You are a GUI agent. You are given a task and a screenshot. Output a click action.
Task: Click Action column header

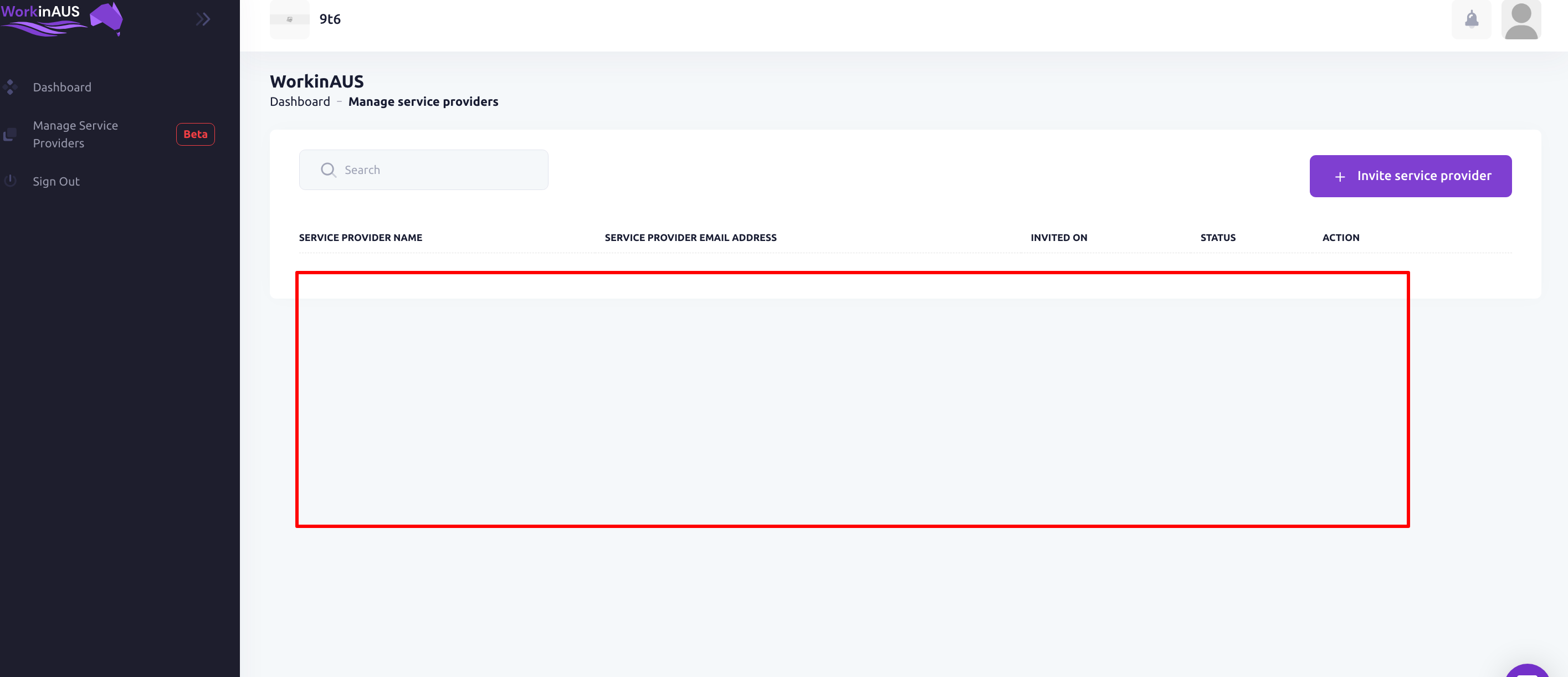pyautogui.click(x=1341, y=238)
